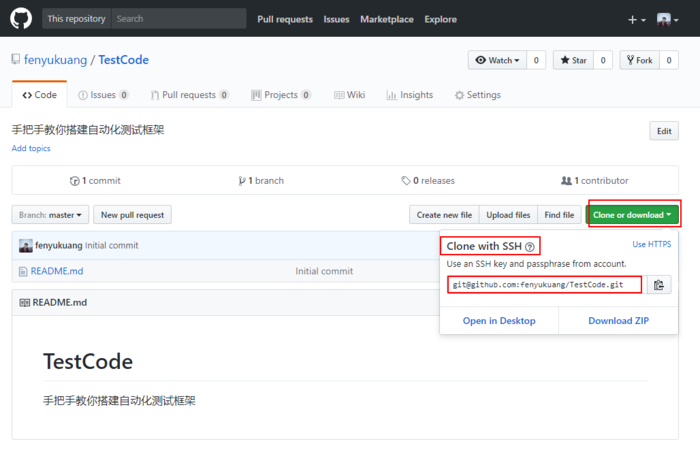Go to Pull requests in top navigation

coord(285,19)
